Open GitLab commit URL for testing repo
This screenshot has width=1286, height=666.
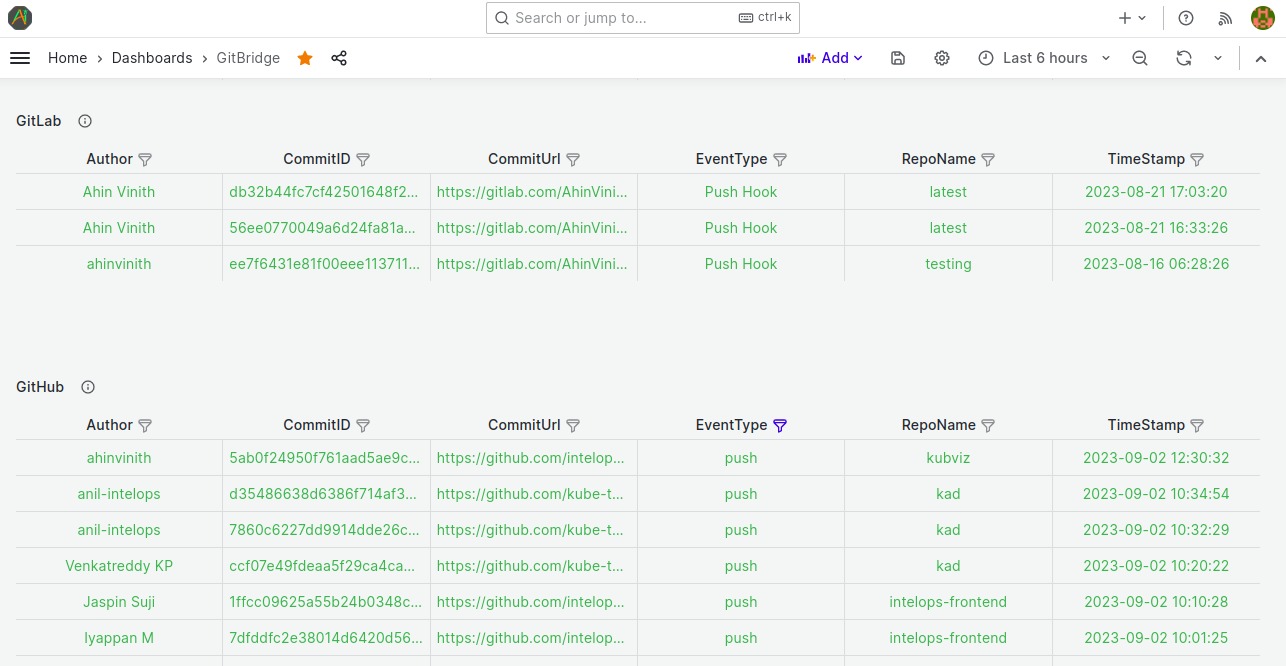click(533, 264)
